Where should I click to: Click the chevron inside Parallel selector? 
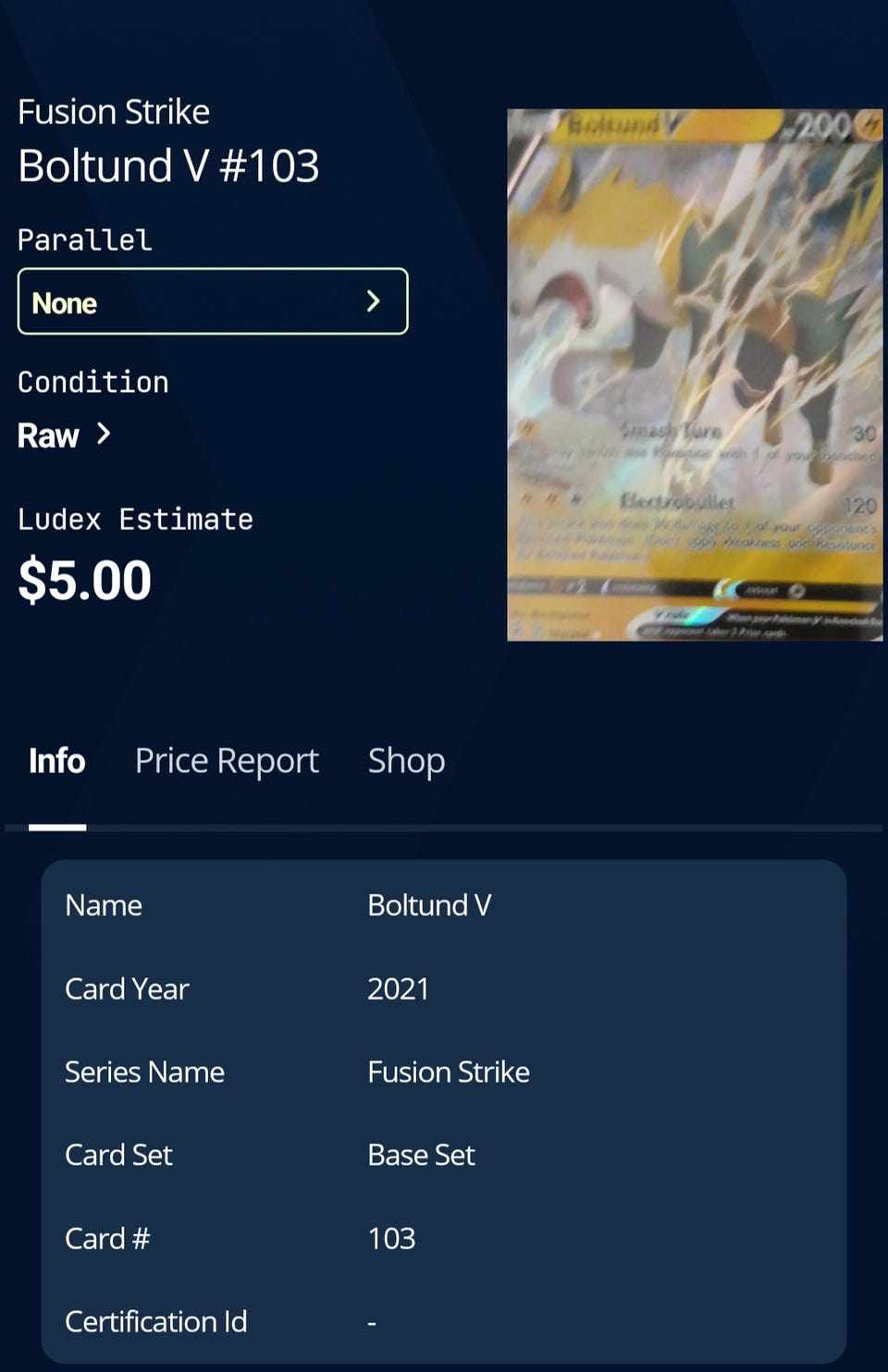(x=373, y=300)
